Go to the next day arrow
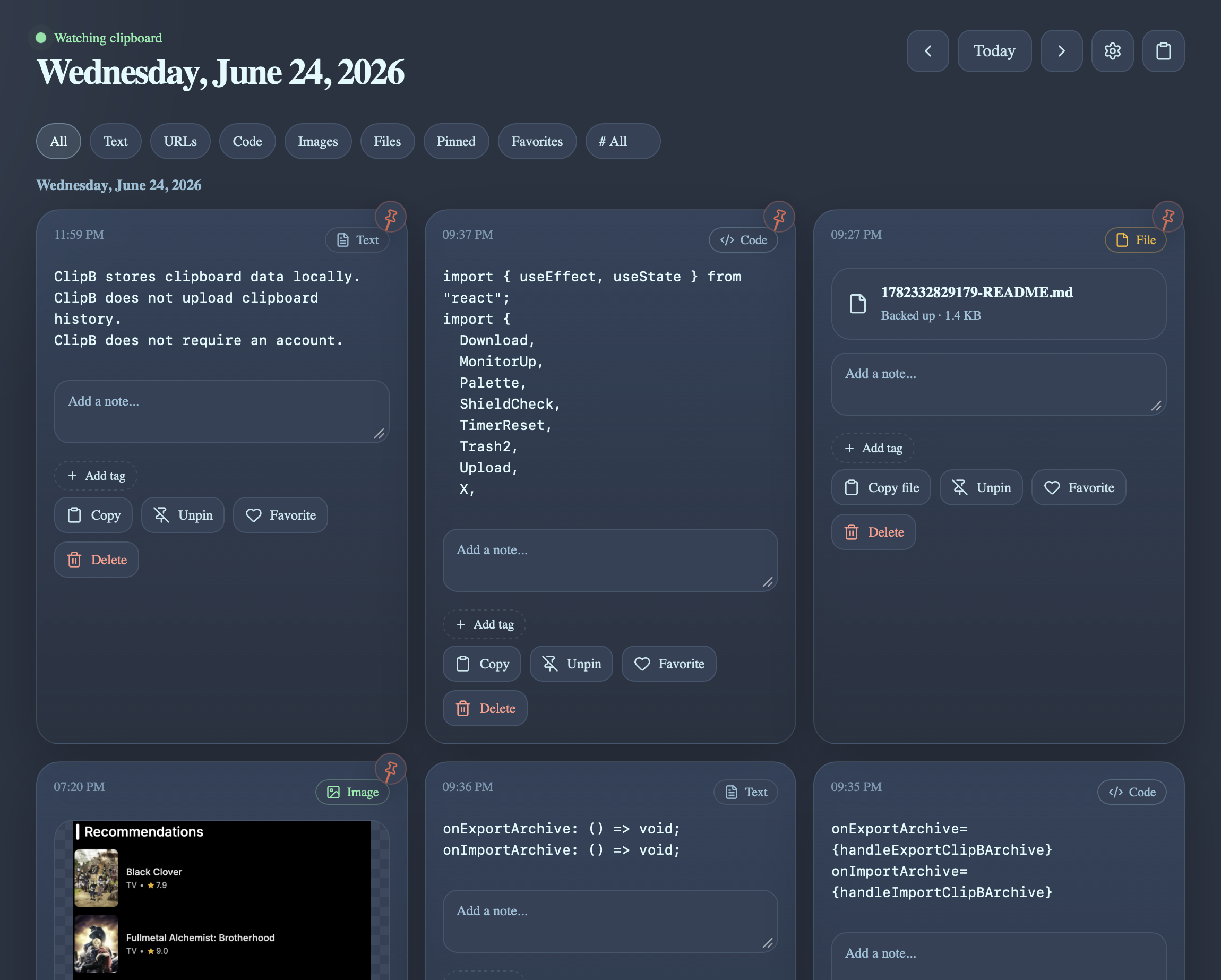The image size is (1221, 980). 1061,51
